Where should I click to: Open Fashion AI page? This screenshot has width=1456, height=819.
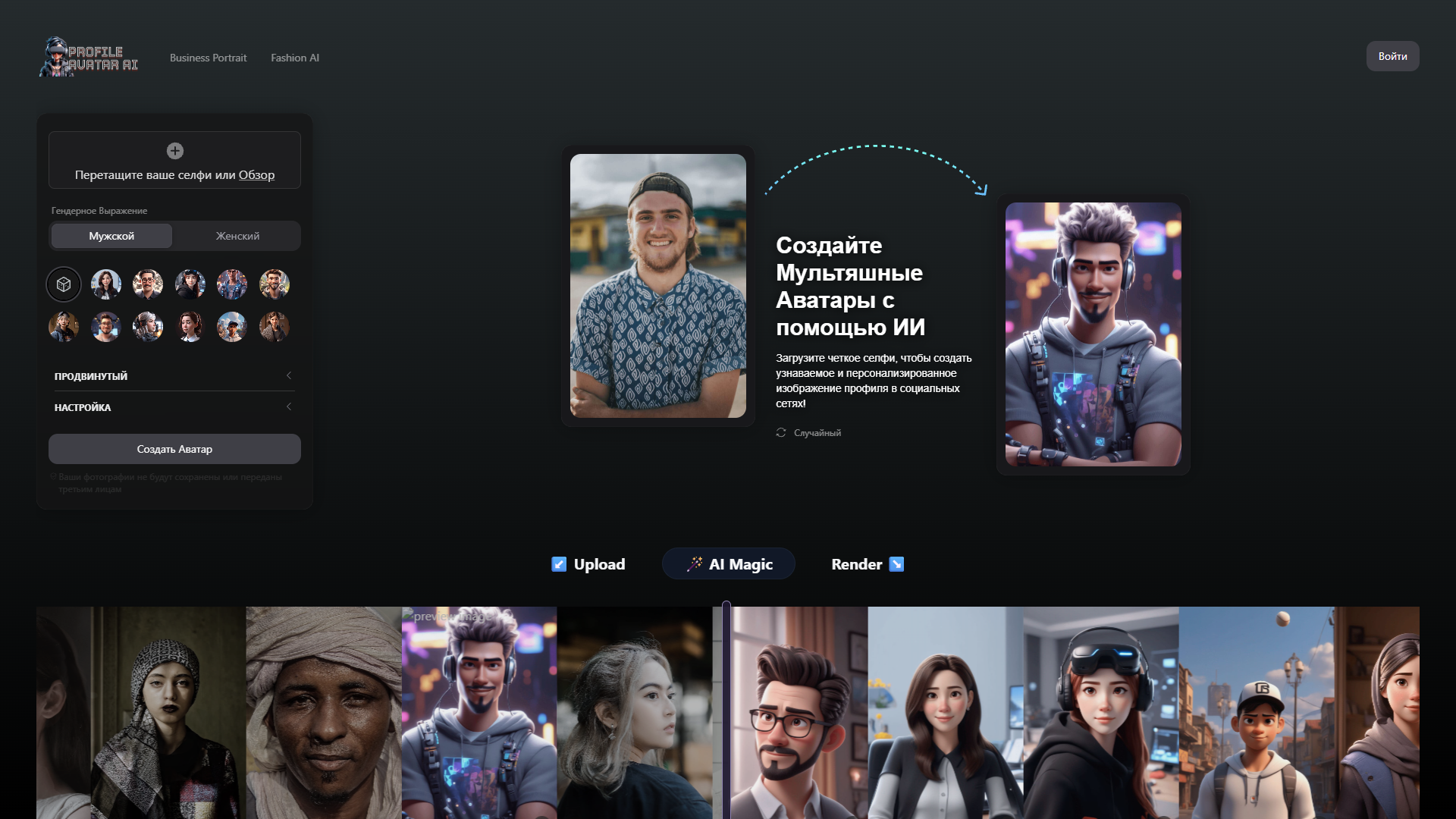click(x=295, y=58)
